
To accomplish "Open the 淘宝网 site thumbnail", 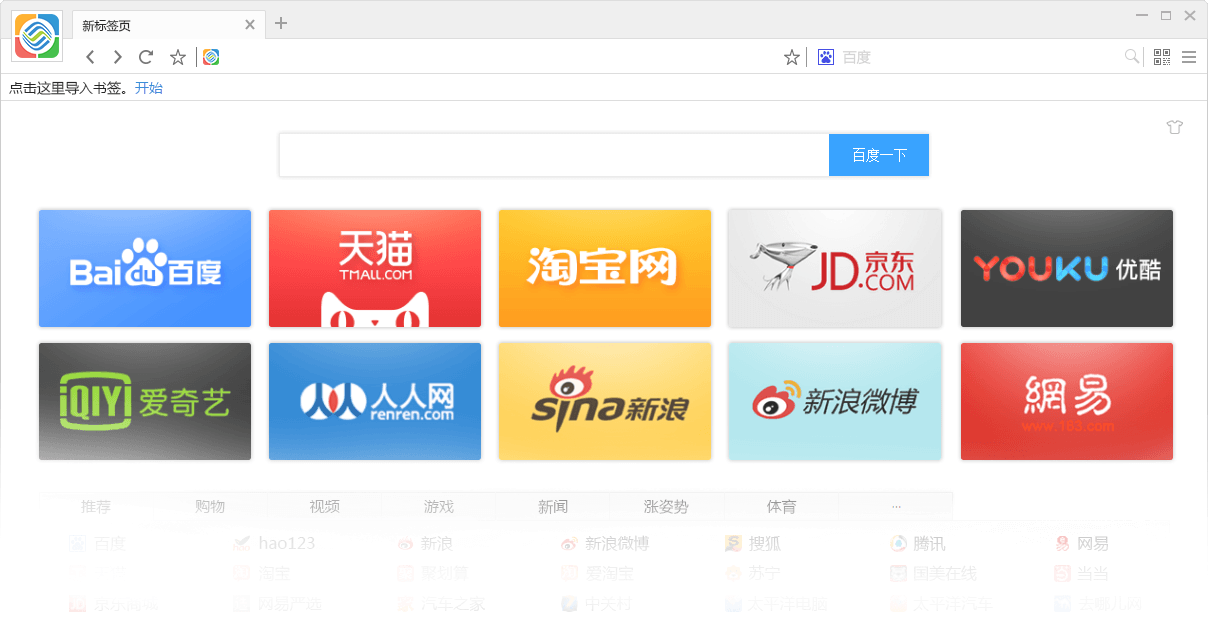I will (x=604, y=268).
